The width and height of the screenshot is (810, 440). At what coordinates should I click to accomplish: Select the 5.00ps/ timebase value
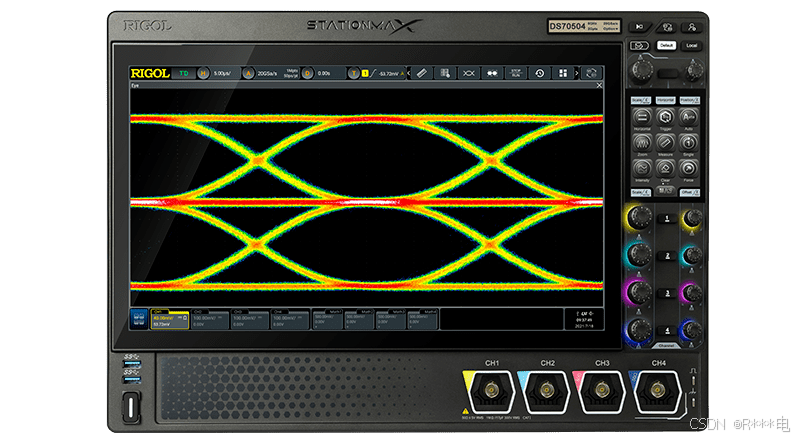(223, 74)
